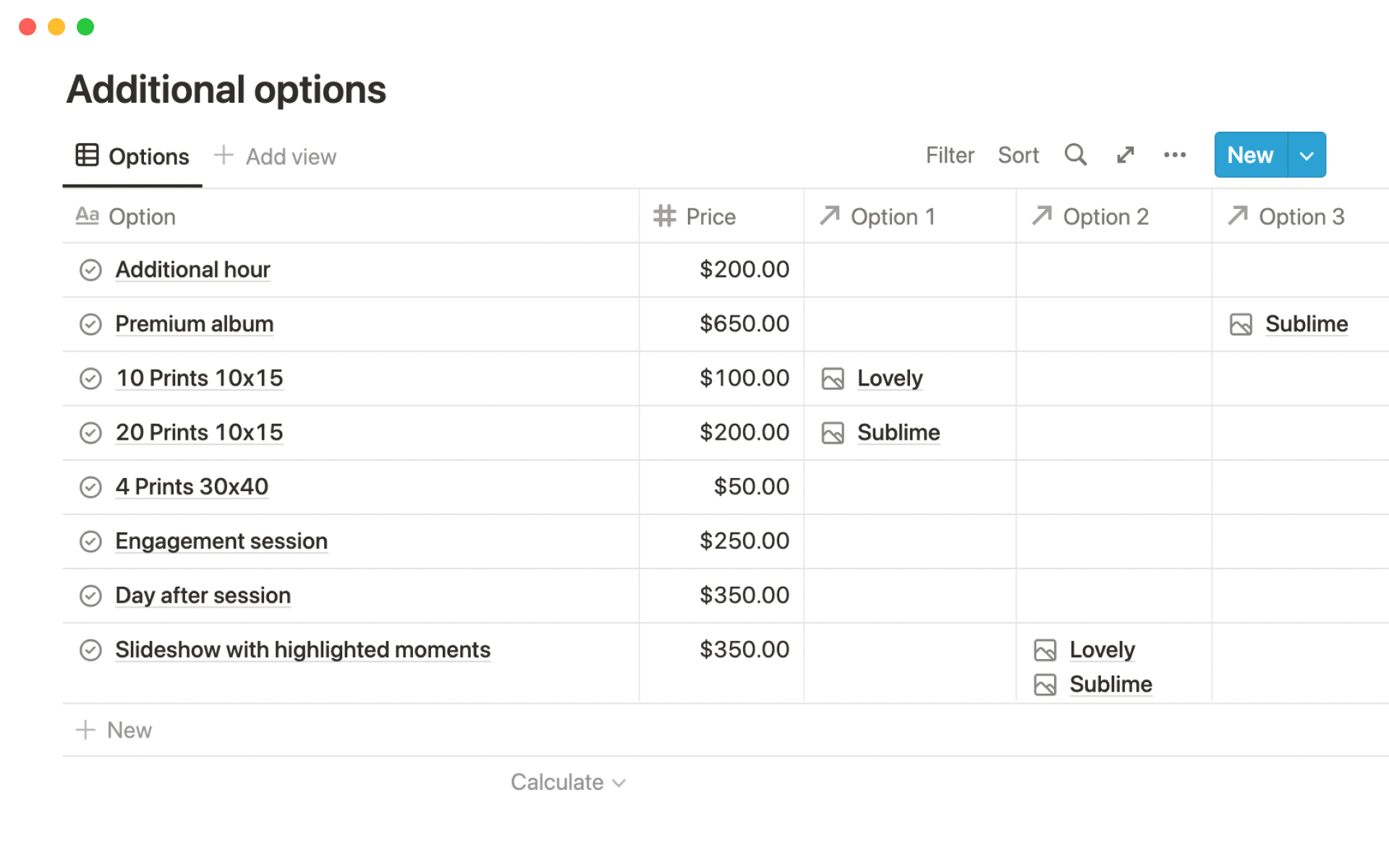Click the Lovely page icon in 10 Prints row
The image size is (1389, 868).
(833, 378)
